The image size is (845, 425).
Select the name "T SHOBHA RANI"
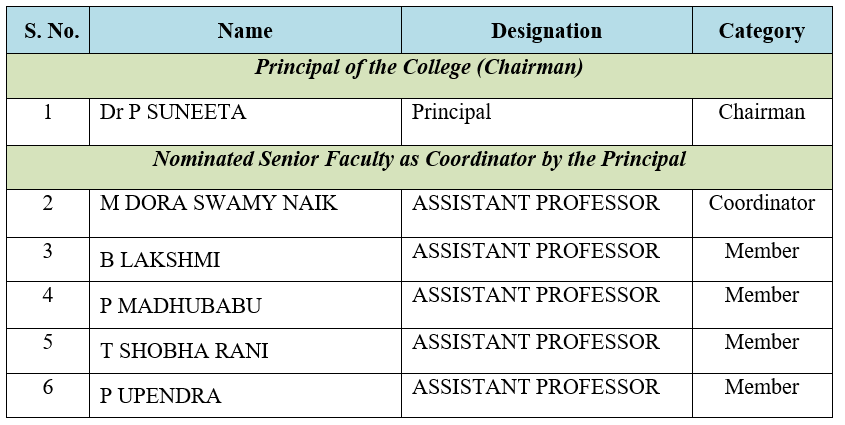coord(184,352)
